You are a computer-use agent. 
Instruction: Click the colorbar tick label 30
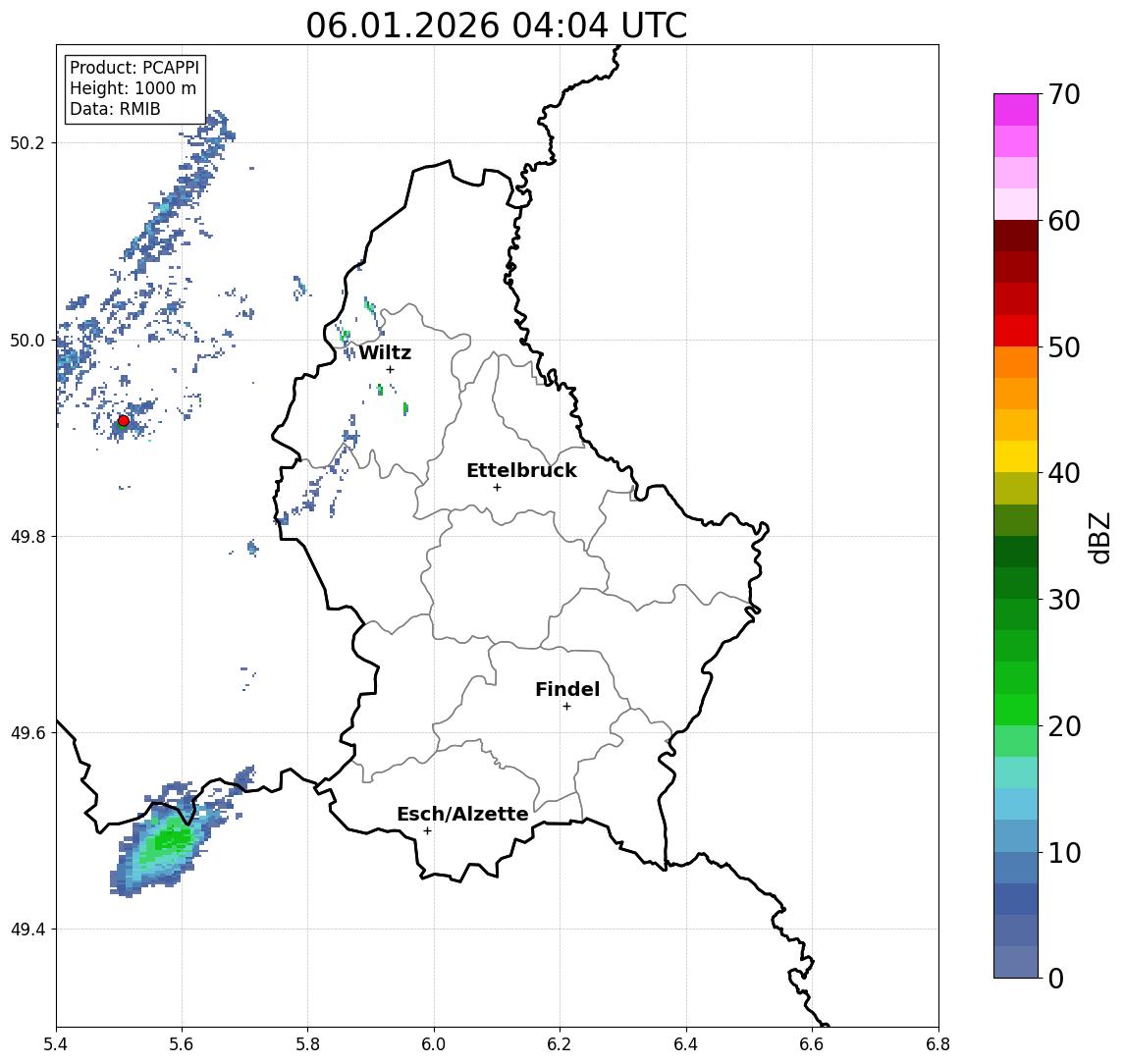click(x=1064, y=599)
